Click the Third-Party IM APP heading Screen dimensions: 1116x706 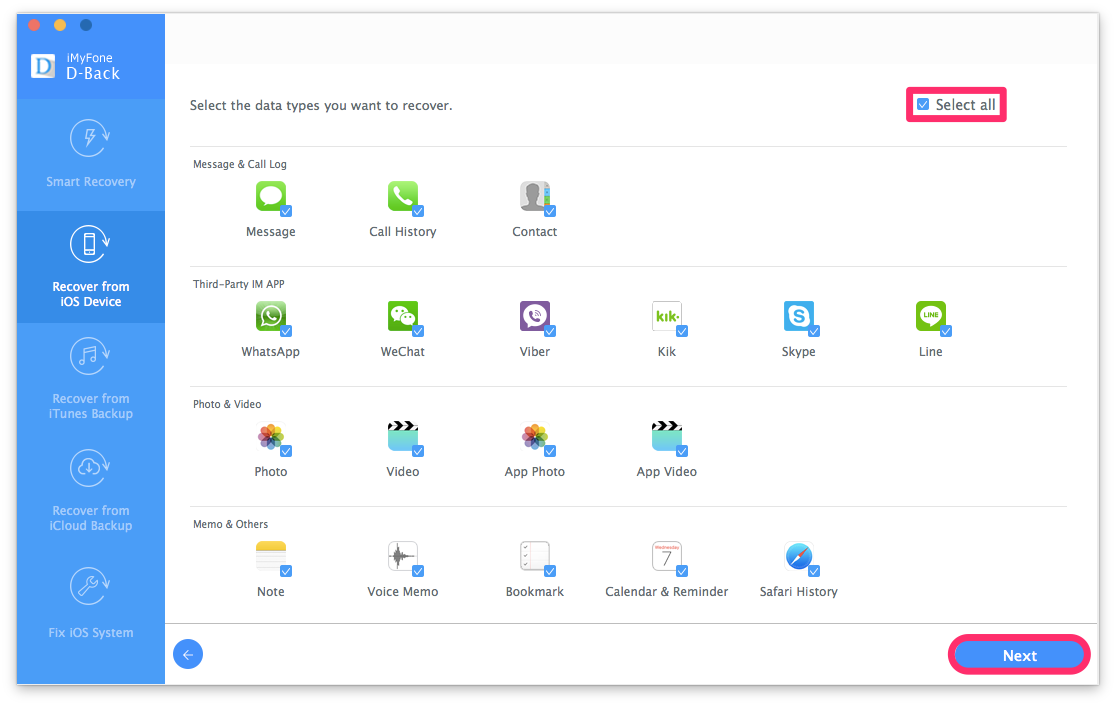pos(238,284)
